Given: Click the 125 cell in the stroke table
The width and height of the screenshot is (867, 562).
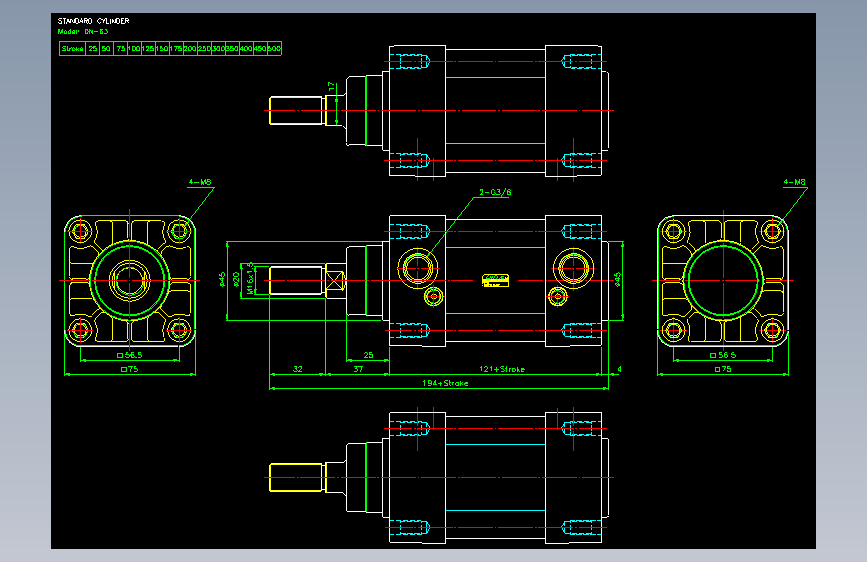Looking at the screenshot, I should [x=148, y=49].
